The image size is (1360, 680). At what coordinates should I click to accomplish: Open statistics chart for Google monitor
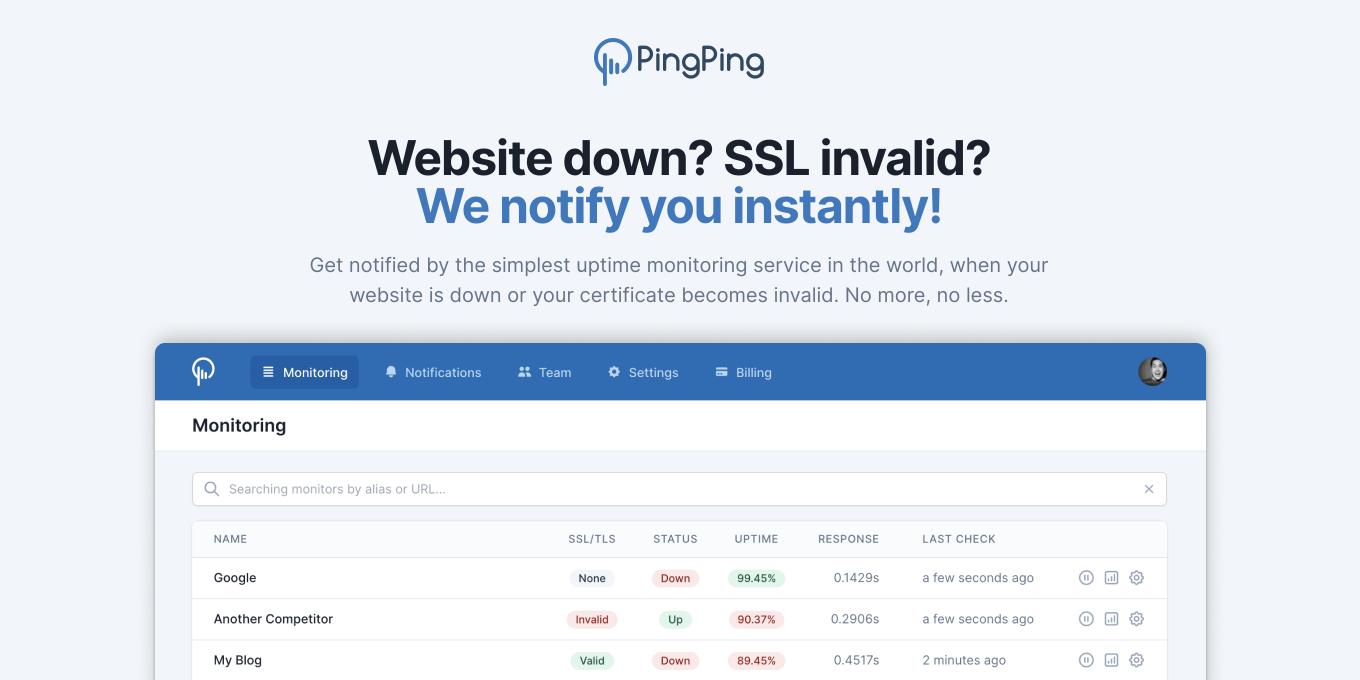[x=1111, y=578]
